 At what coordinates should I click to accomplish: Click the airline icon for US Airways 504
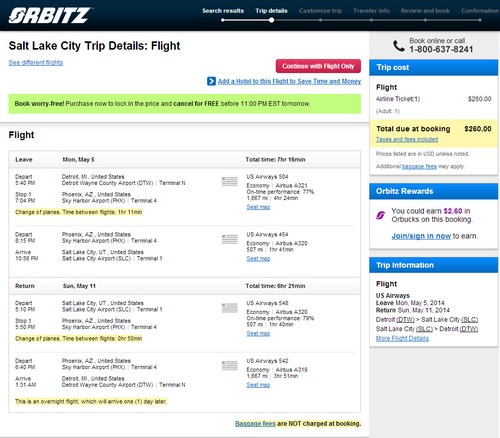[x=230, y=181]
